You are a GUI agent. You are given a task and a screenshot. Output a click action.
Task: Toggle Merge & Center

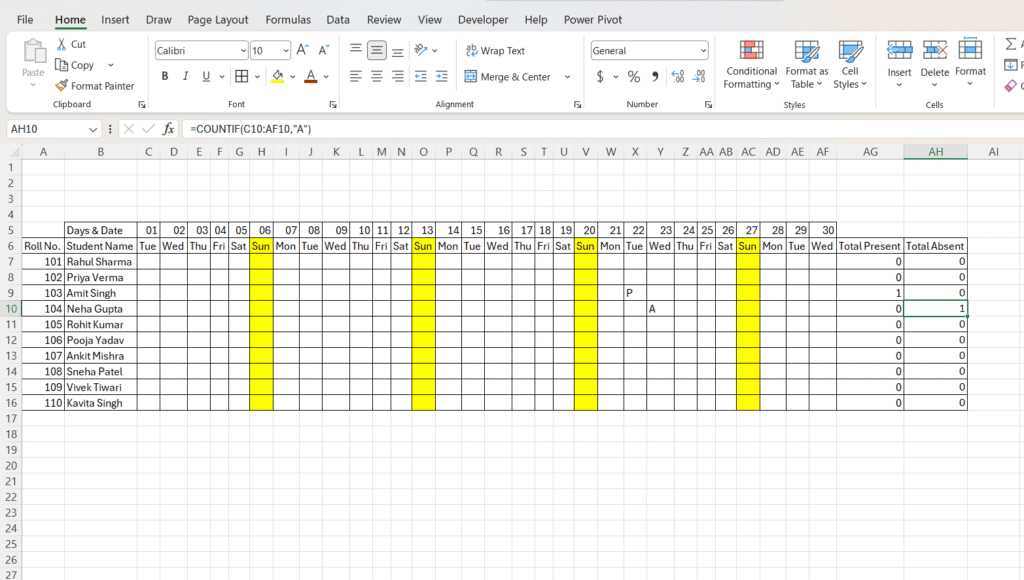(x=507, y=76)
